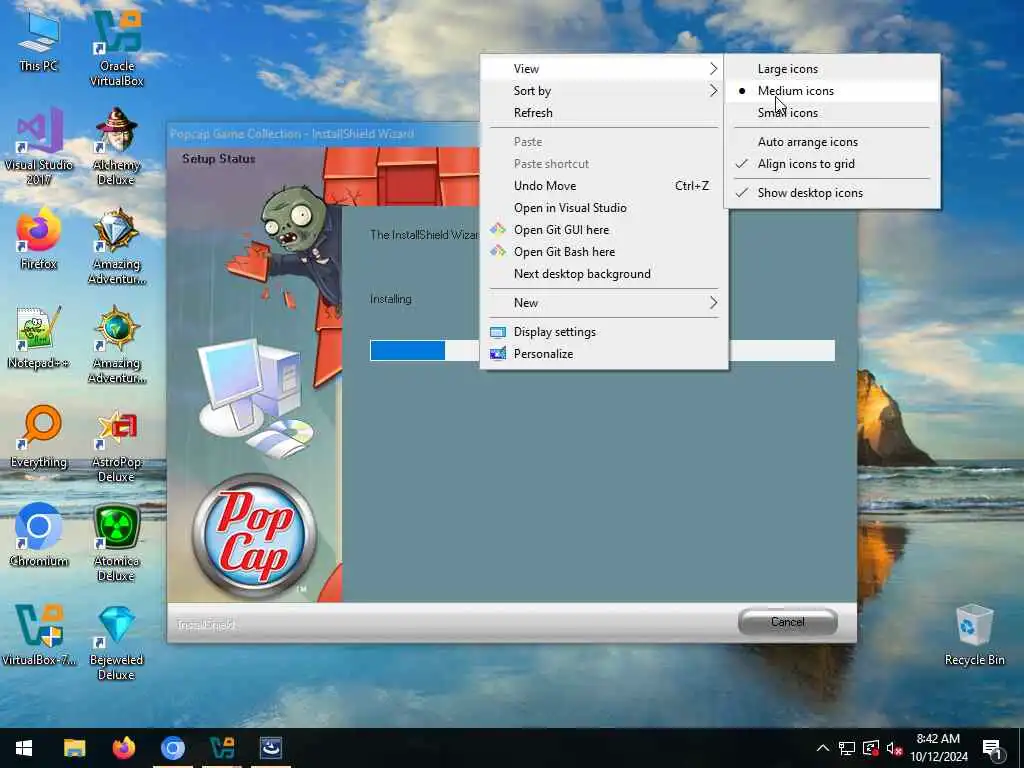Select Undo Move in the context menu
Image resolution: width=1024 pixels, height=768 pixels.
pos(604,186)
